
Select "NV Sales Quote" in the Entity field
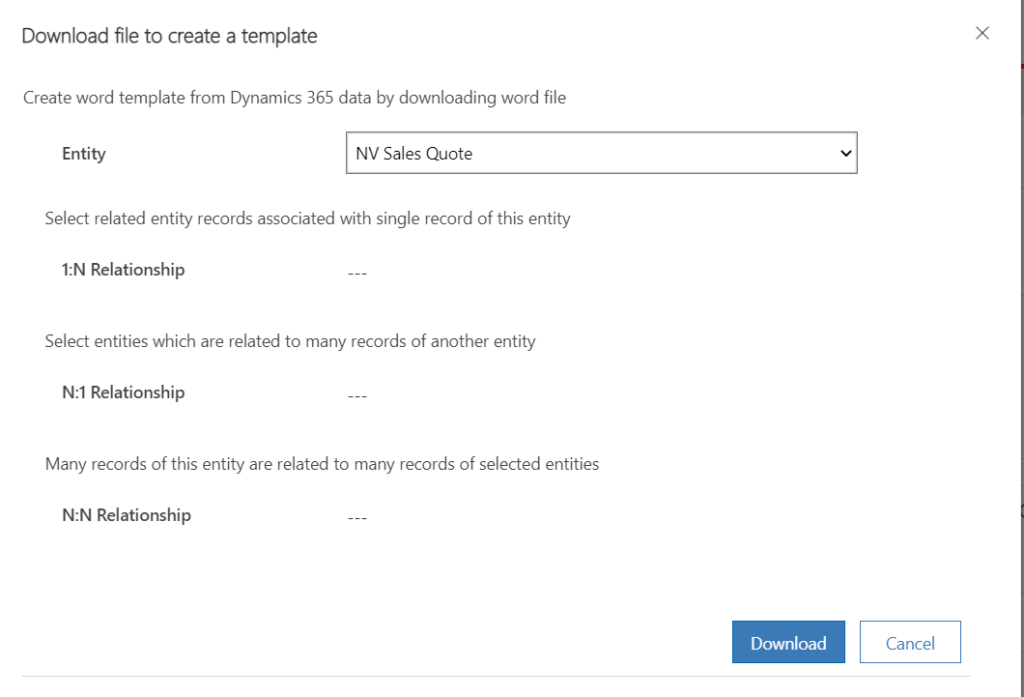600,152
